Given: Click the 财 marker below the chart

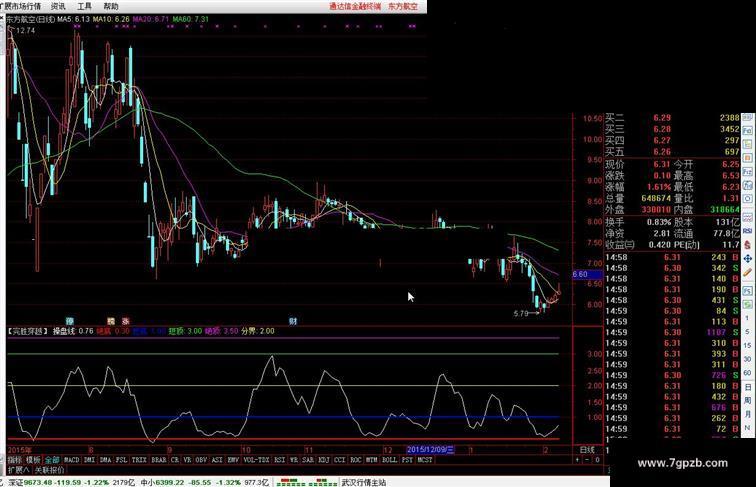Looking at the screenshot, I should coord(293,321).
